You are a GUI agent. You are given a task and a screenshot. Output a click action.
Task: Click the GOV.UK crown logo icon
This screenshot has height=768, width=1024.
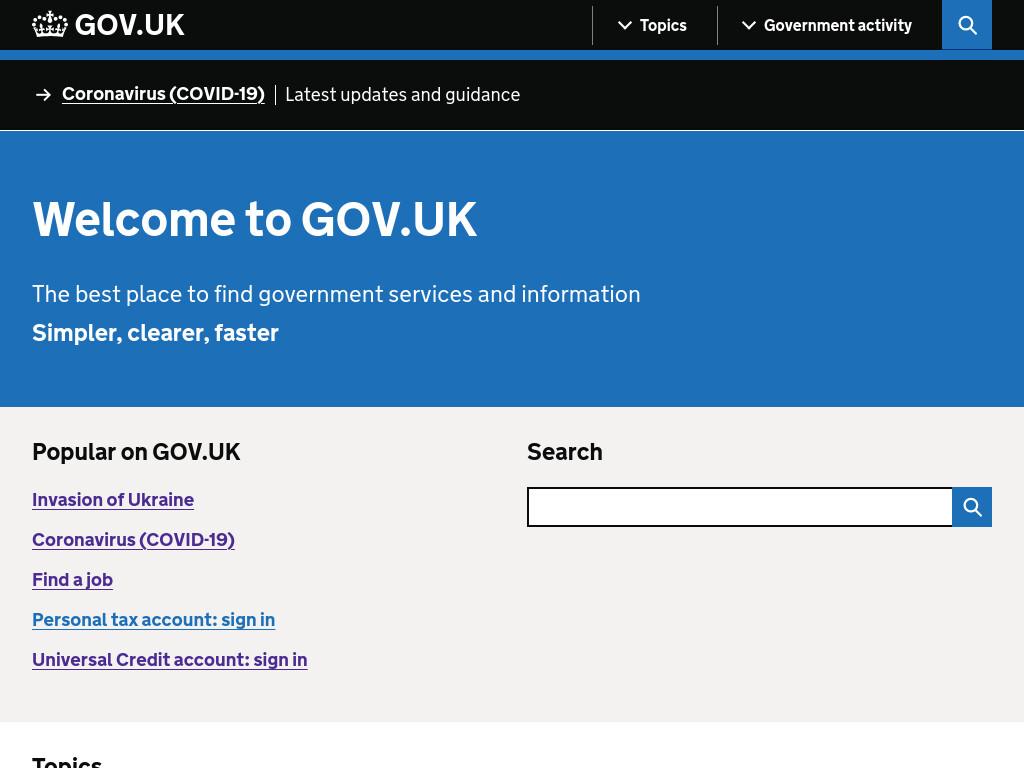(50, 25)
